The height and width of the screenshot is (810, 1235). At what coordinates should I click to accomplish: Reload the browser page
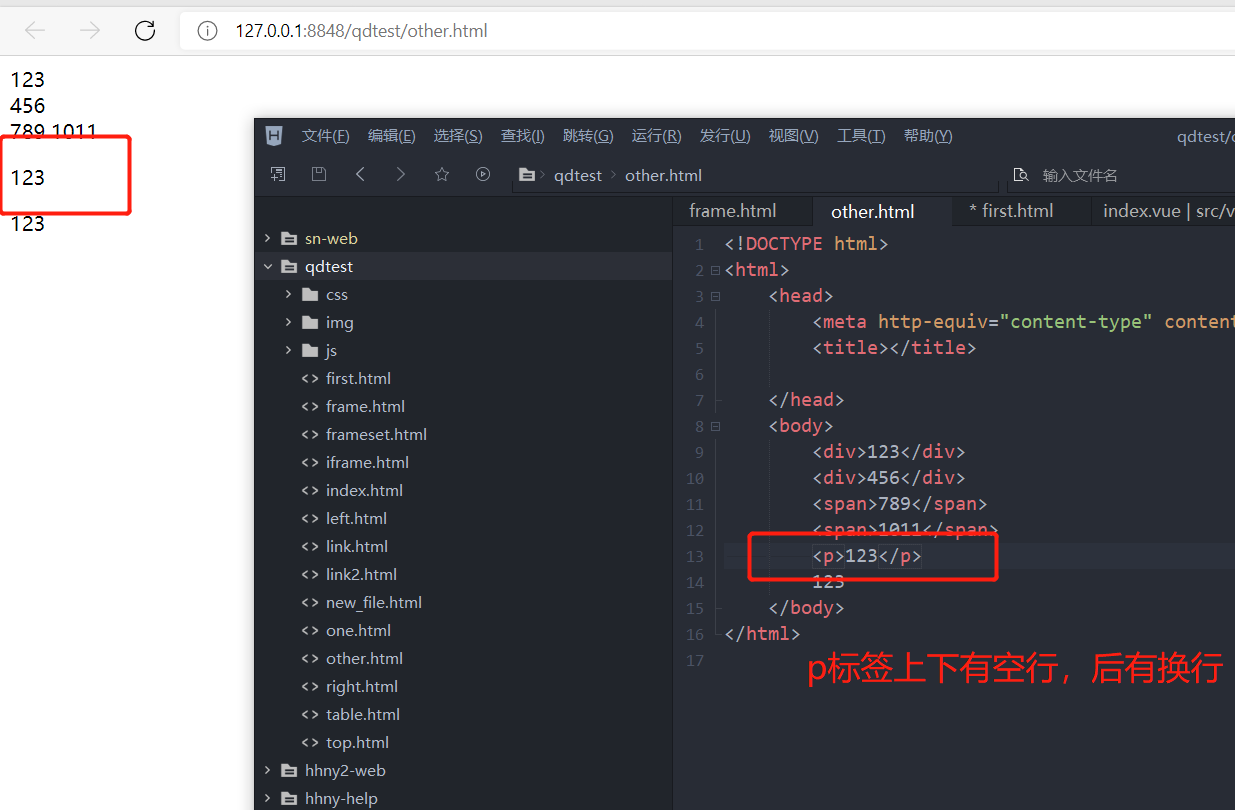(145, 31)
